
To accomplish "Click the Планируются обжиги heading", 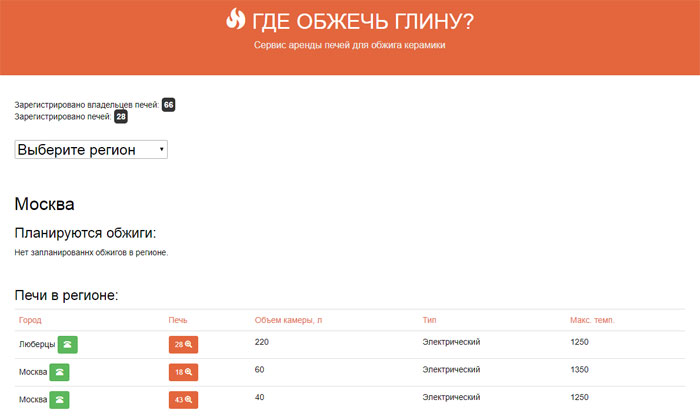I will coord(85,233).
